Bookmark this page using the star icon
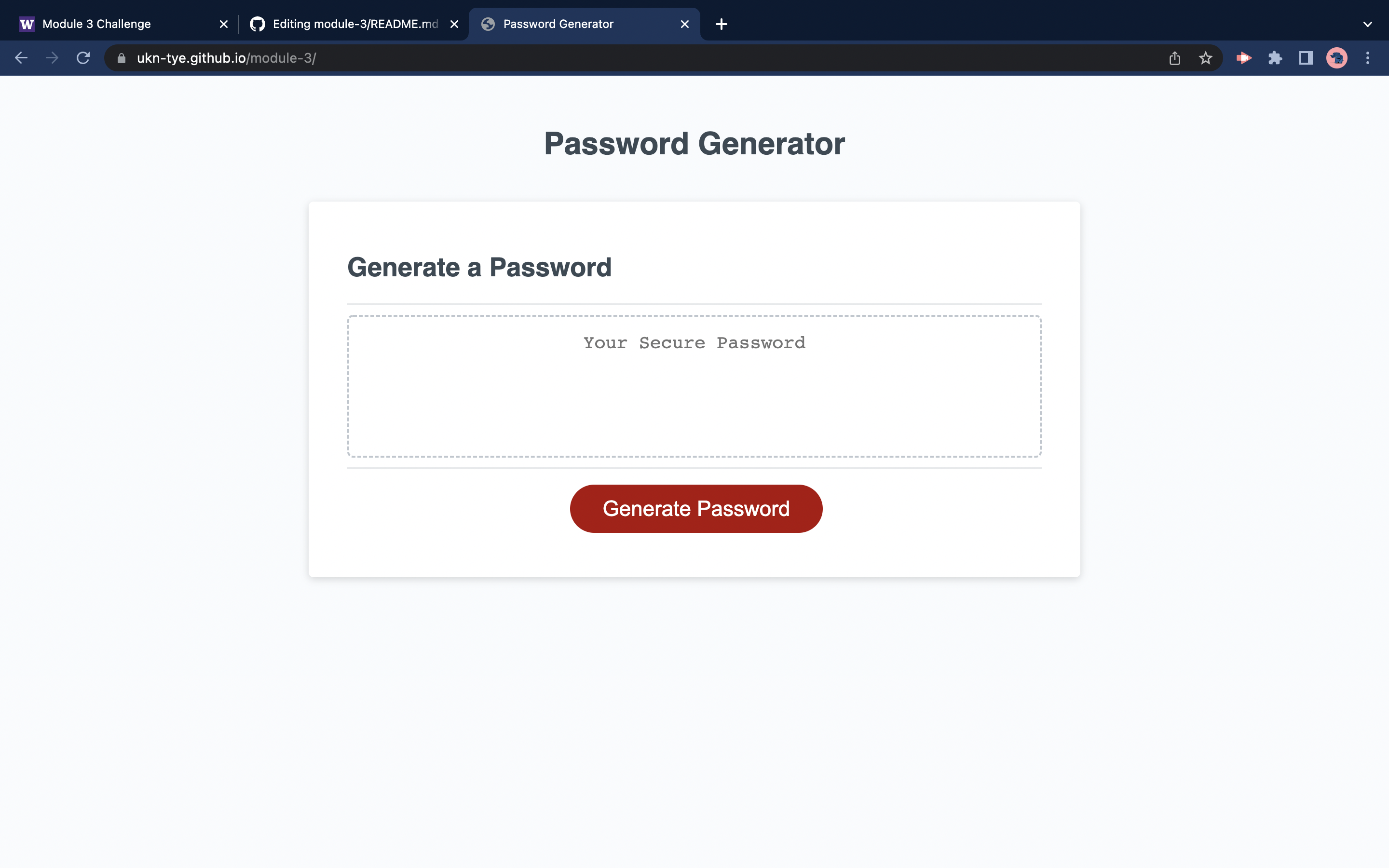The image size is (1389, 868). pos(1205,57)
